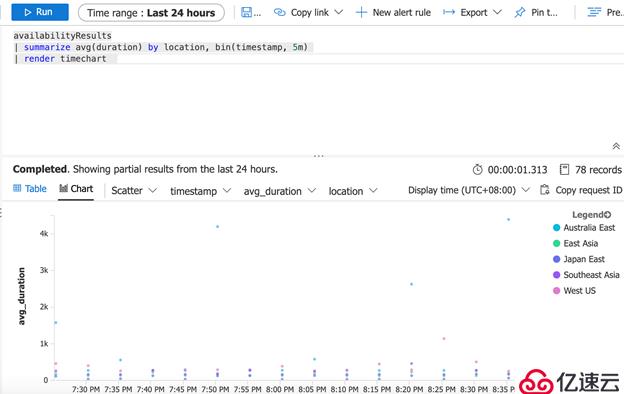Viewport: 624px width, 394px height.
Task: Click the 8:00 PM x-axis label
Action: [280, 389]
